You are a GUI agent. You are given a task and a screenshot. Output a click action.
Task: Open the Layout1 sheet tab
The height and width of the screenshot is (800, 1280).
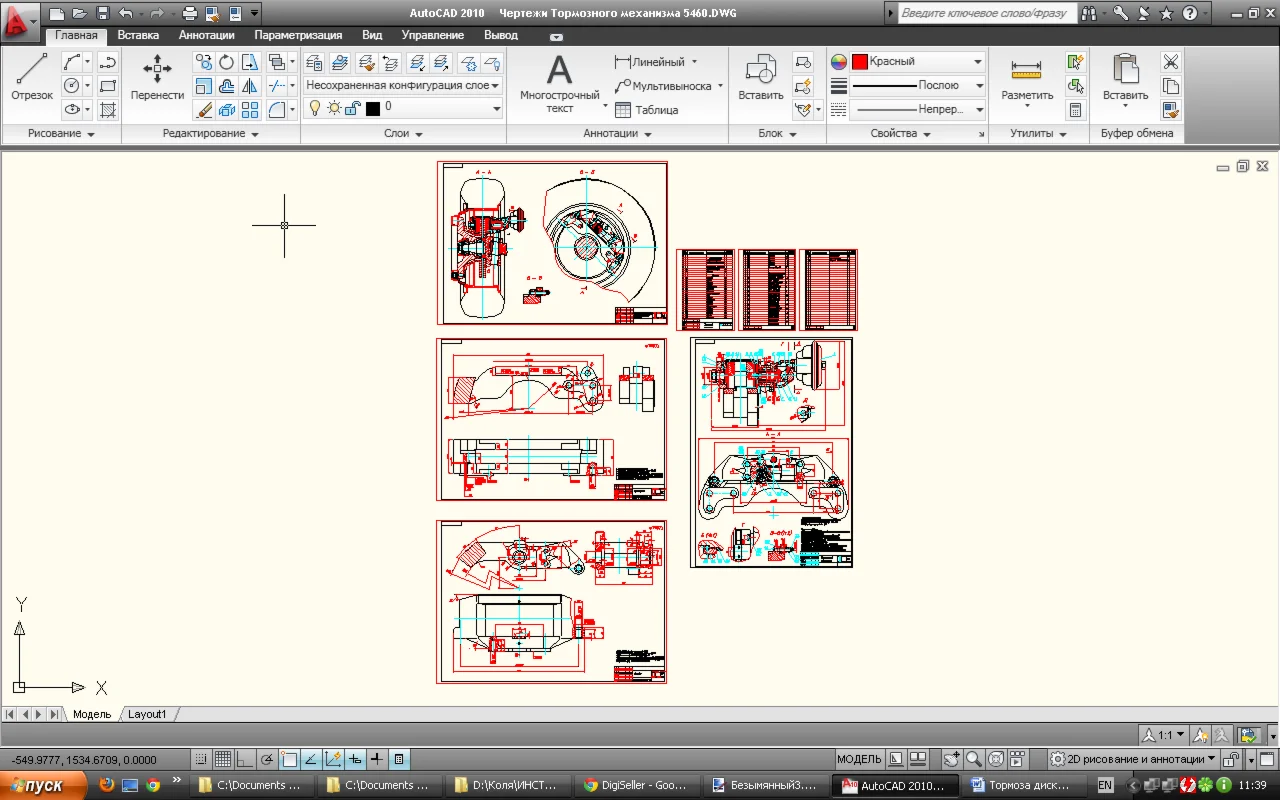point(147,714)
